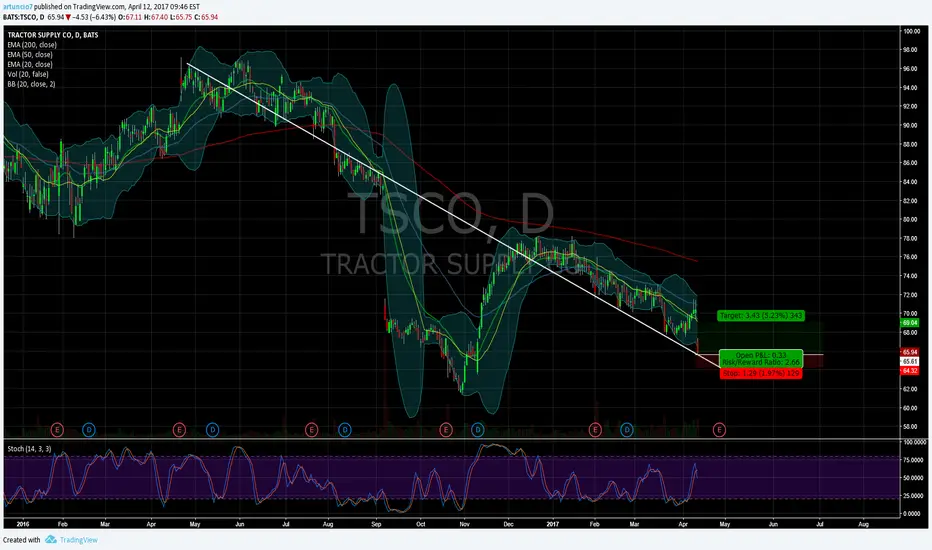This screenshot has width=932, height=550.
Task: Click the 90.00 level on the price axis
Action: (x=910, y=125)
